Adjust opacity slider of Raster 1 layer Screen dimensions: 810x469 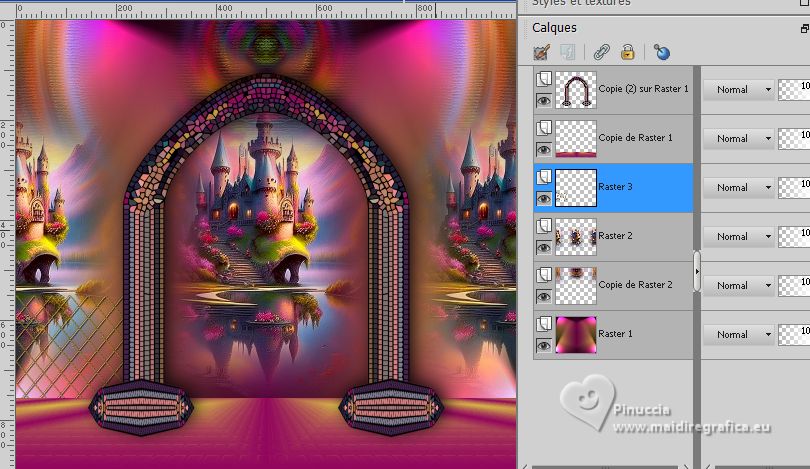click(x=795, y=335)
